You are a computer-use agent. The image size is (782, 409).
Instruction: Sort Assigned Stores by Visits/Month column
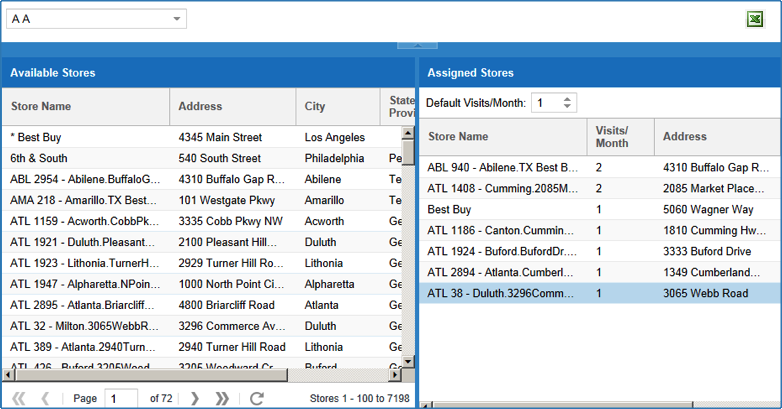(x=620, y=137)
